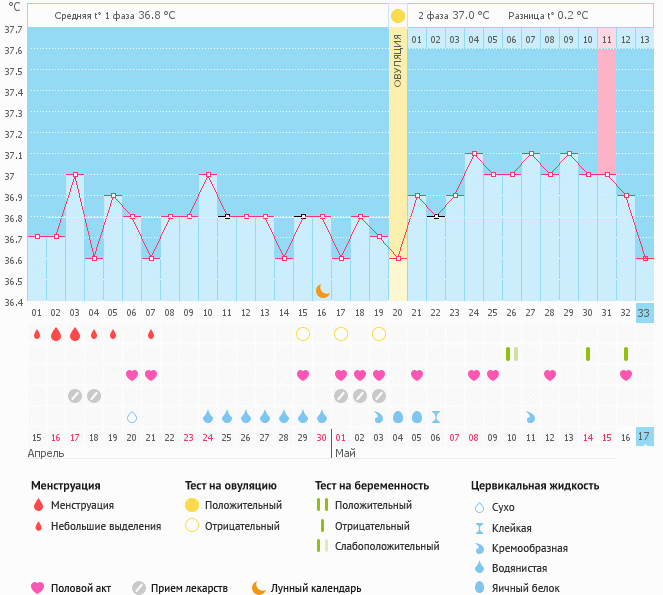Select the highlighted cycle day 33 cell
This screenshot has width=663, height=595.
pos(645,313)
